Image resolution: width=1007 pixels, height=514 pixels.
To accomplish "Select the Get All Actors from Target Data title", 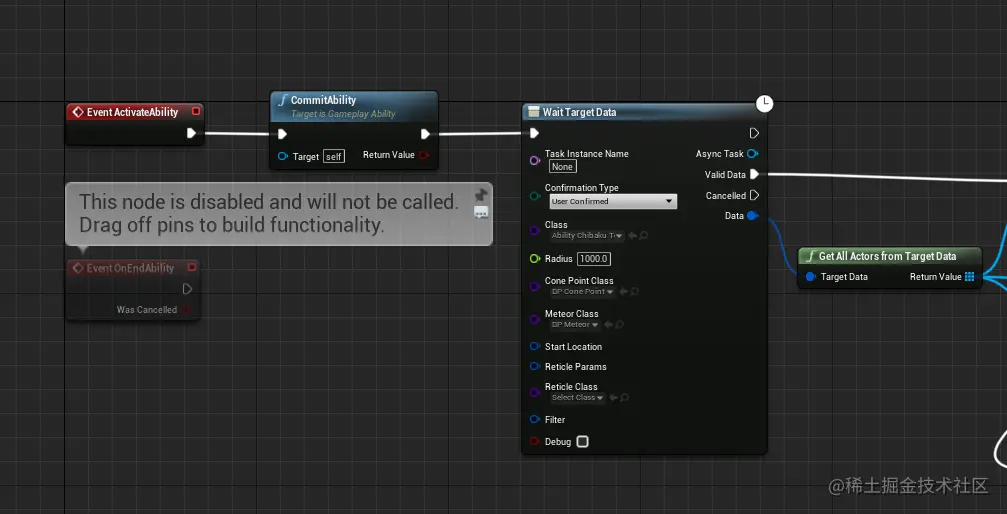I will [x=887, y=256].
